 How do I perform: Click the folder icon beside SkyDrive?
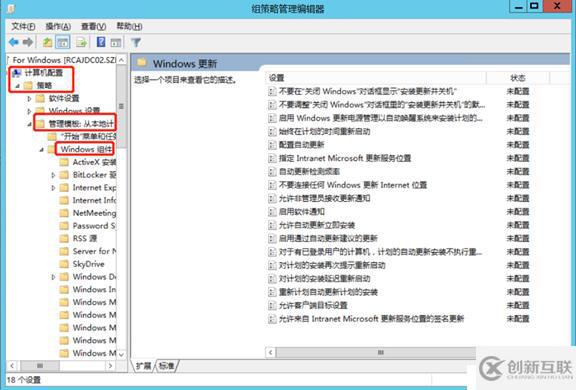pos(64,264)
